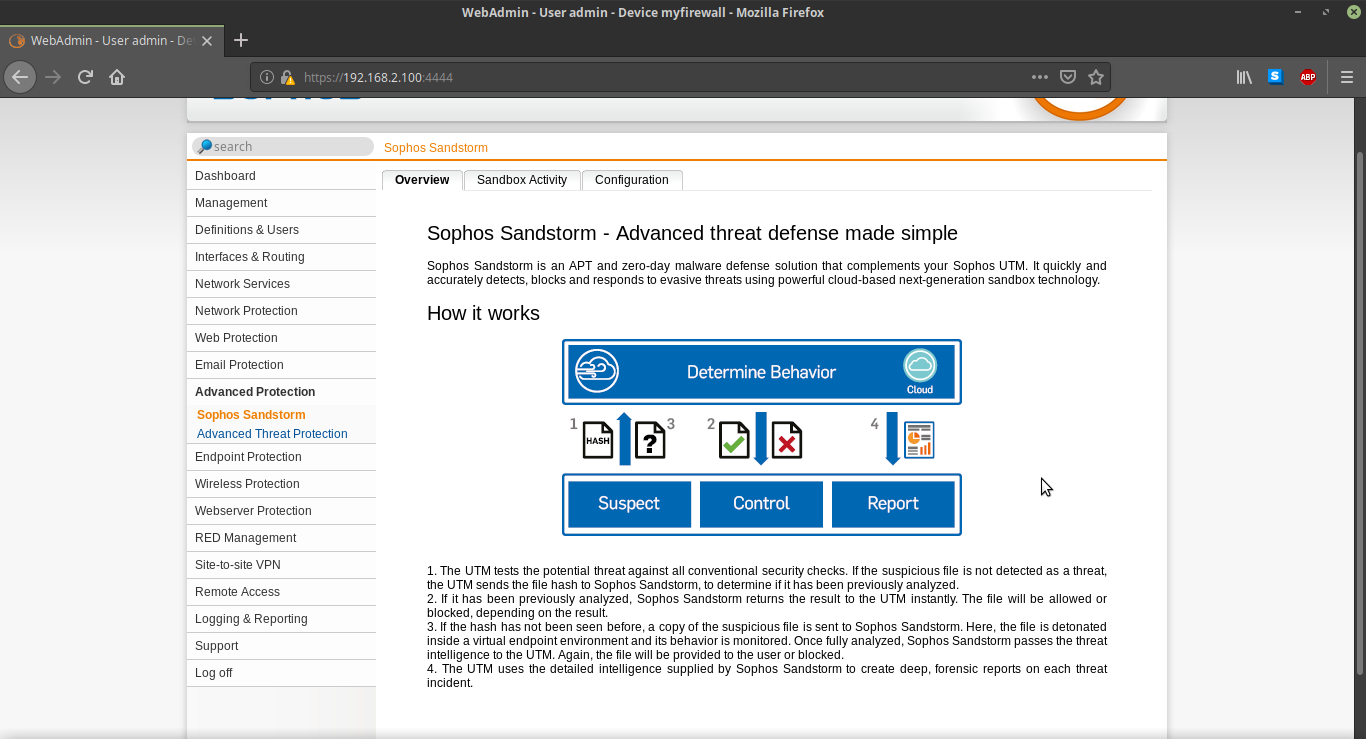Open the Support menu
This screenshot has width=1366, height=739.
coord(281,646)
